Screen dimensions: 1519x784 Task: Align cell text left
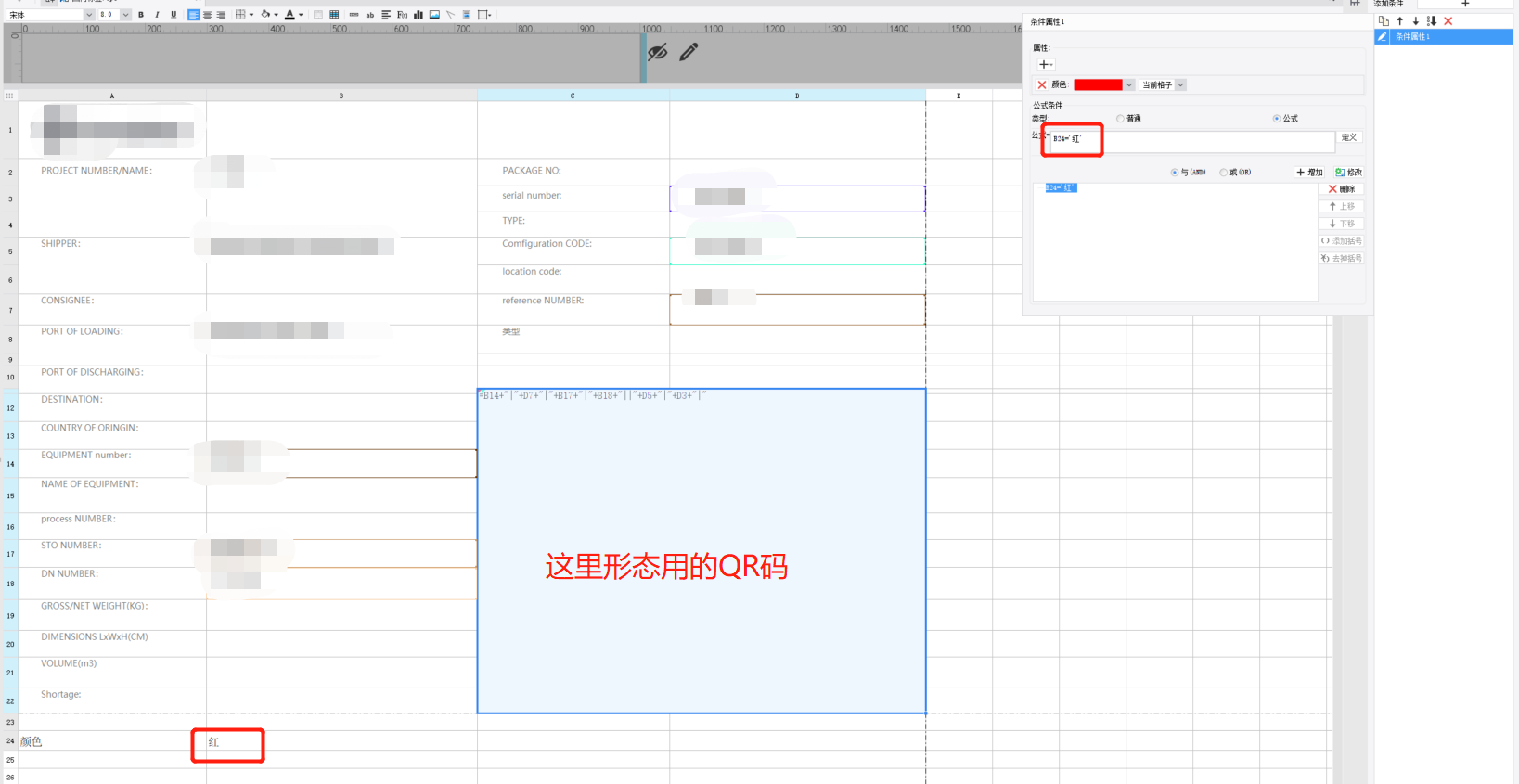click(x=193, y=15)
